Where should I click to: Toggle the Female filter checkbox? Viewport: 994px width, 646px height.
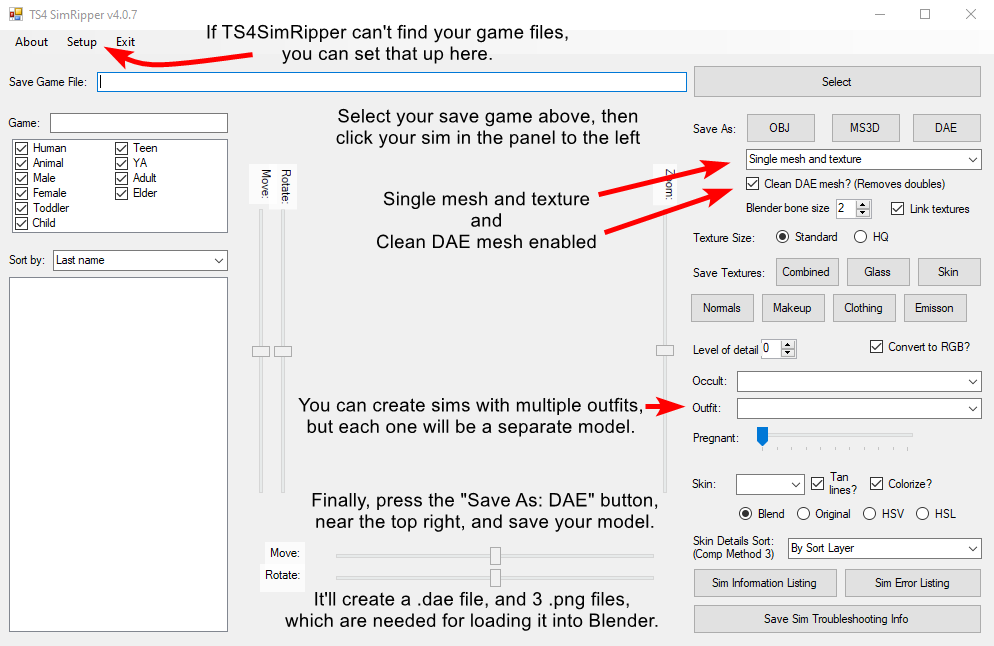pyautogui.click(x=22, y=193)
